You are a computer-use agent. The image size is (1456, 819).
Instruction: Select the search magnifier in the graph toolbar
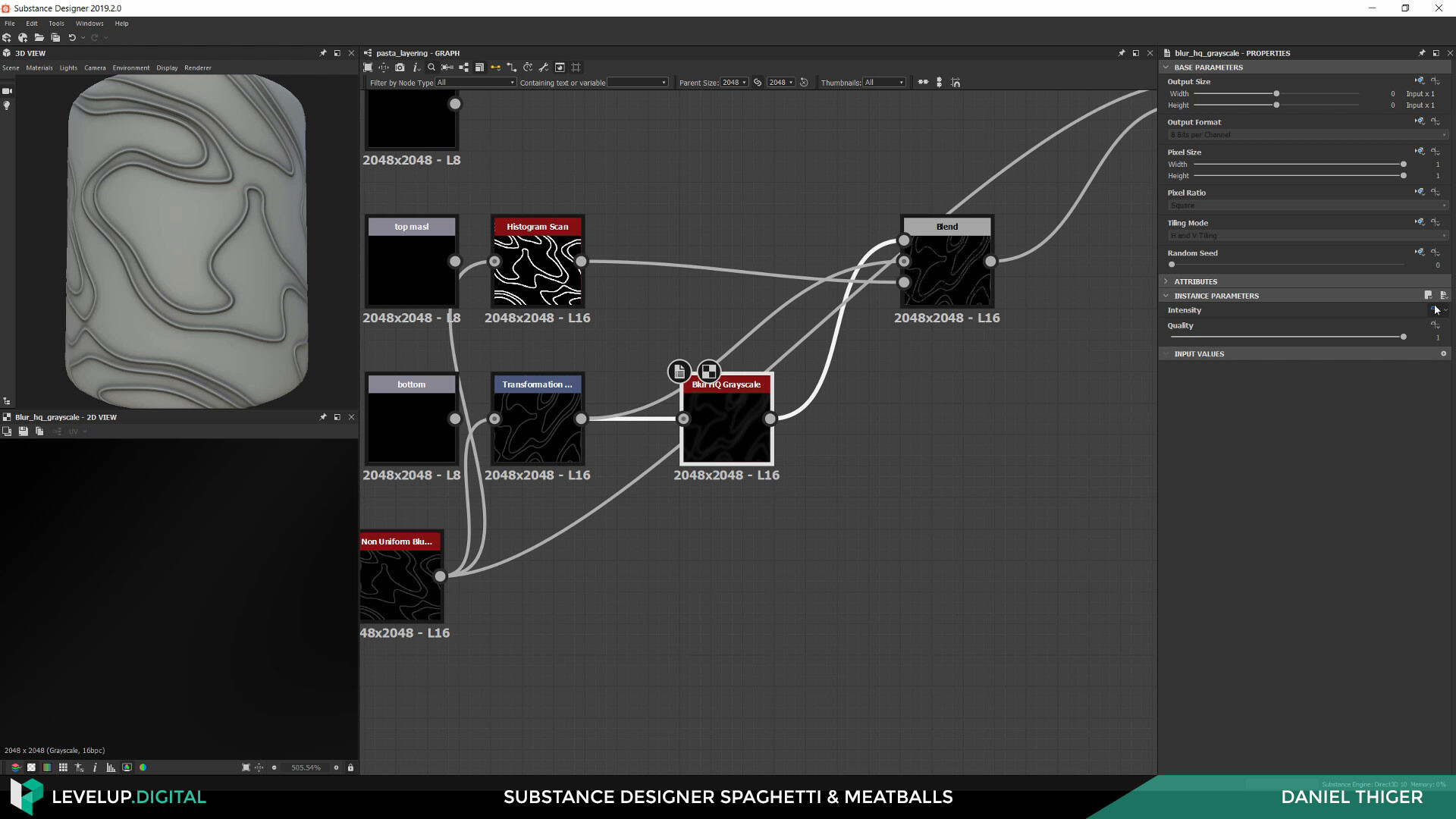coord(431,67)
